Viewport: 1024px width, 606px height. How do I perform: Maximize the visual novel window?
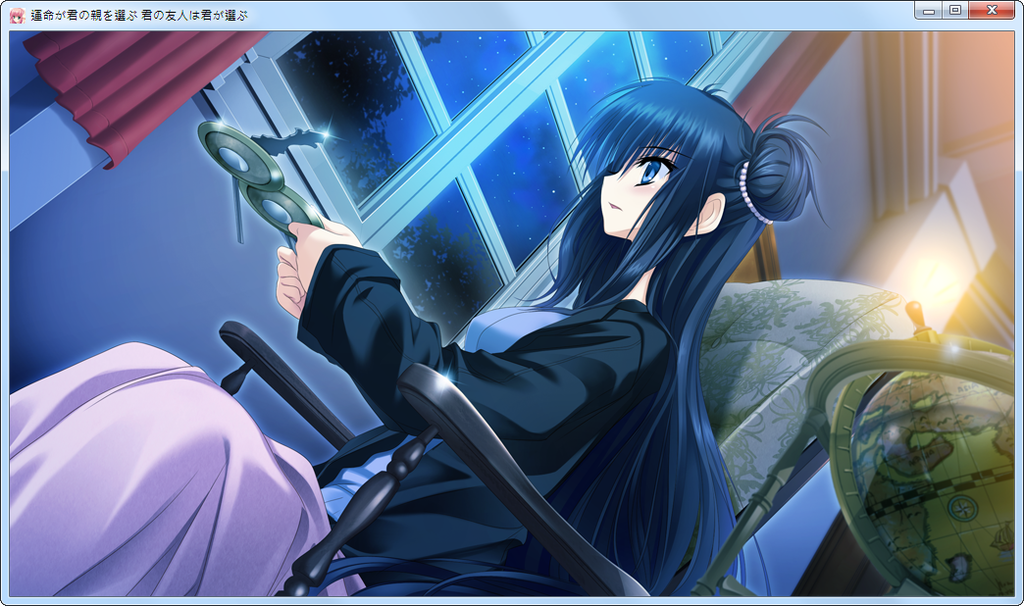click(955, 10)
